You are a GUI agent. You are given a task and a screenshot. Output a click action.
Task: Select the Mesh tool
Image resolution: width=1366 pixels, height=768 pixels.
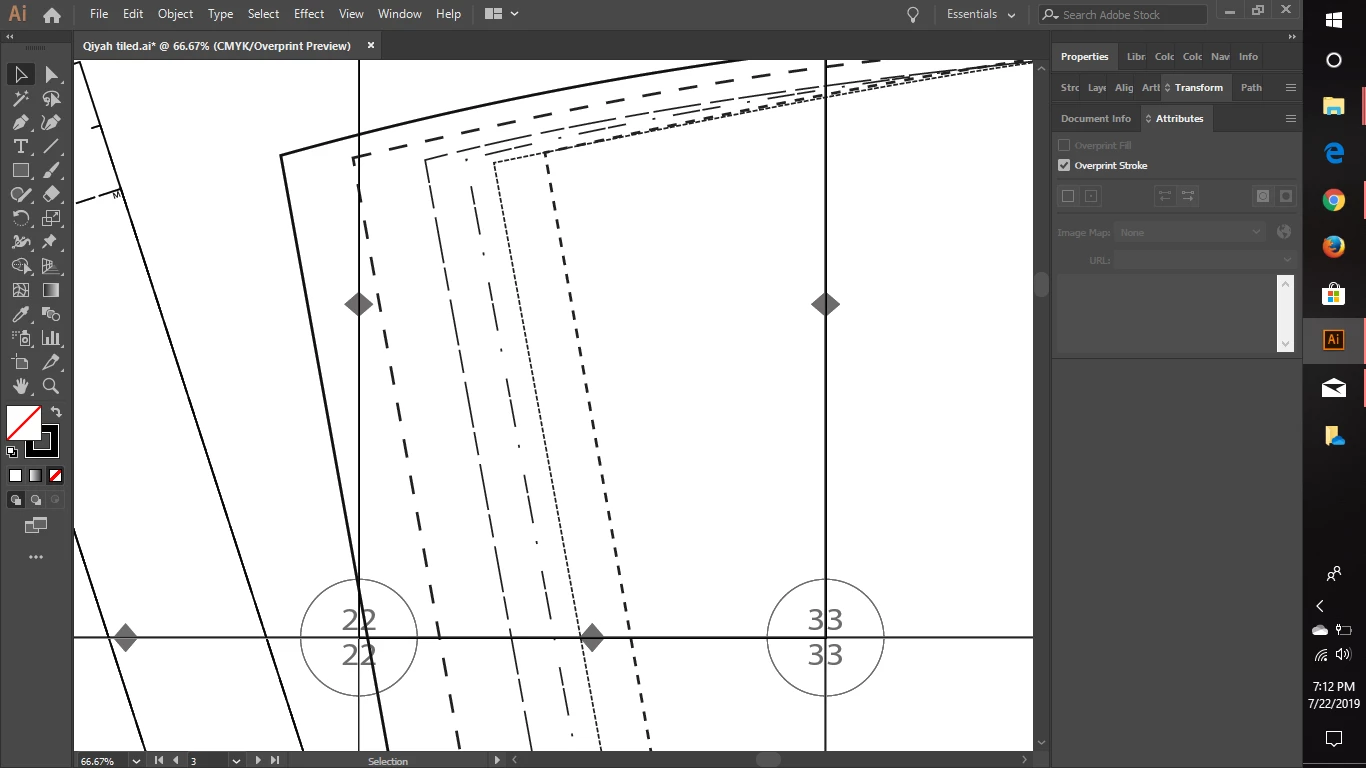(20, 290)
